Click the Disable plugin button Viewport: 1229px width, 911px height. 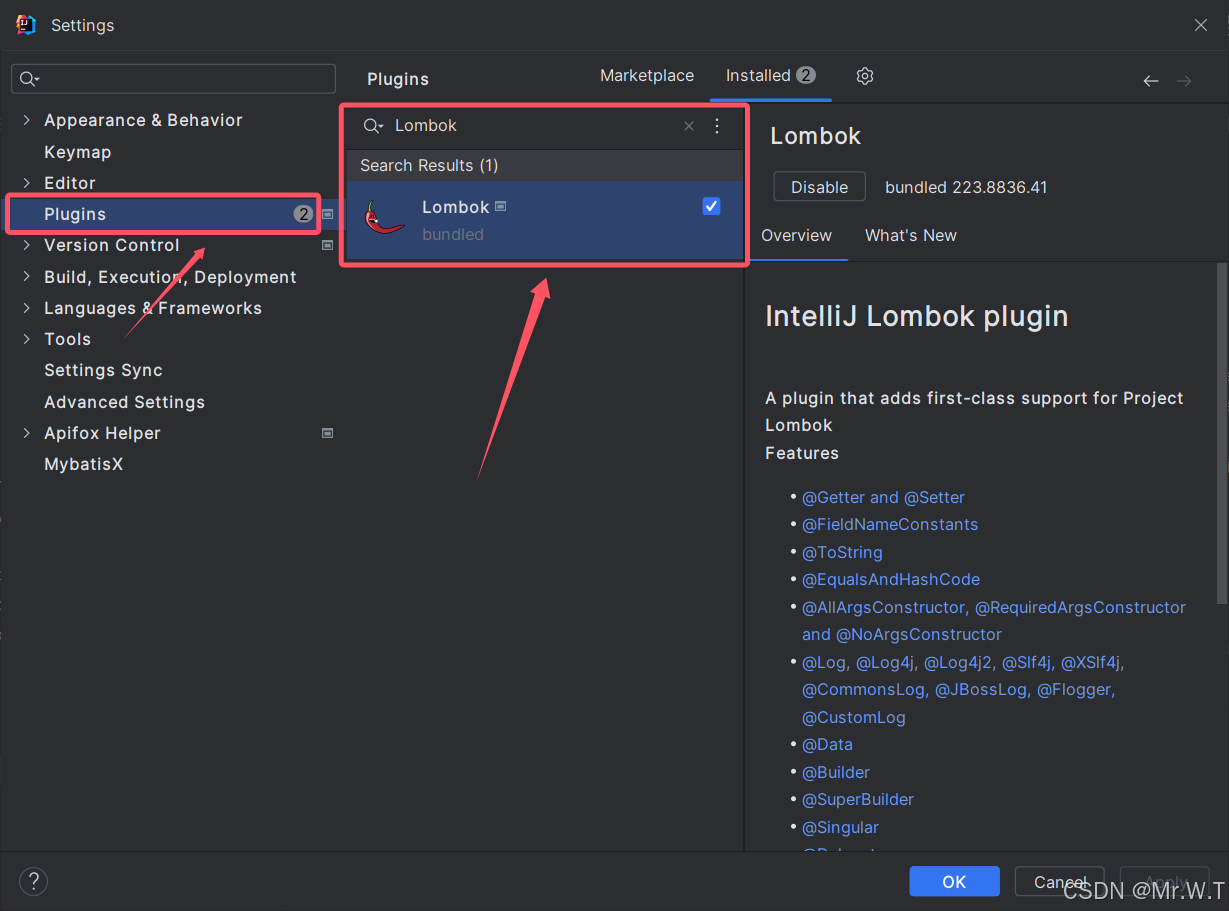coord(819,187)
